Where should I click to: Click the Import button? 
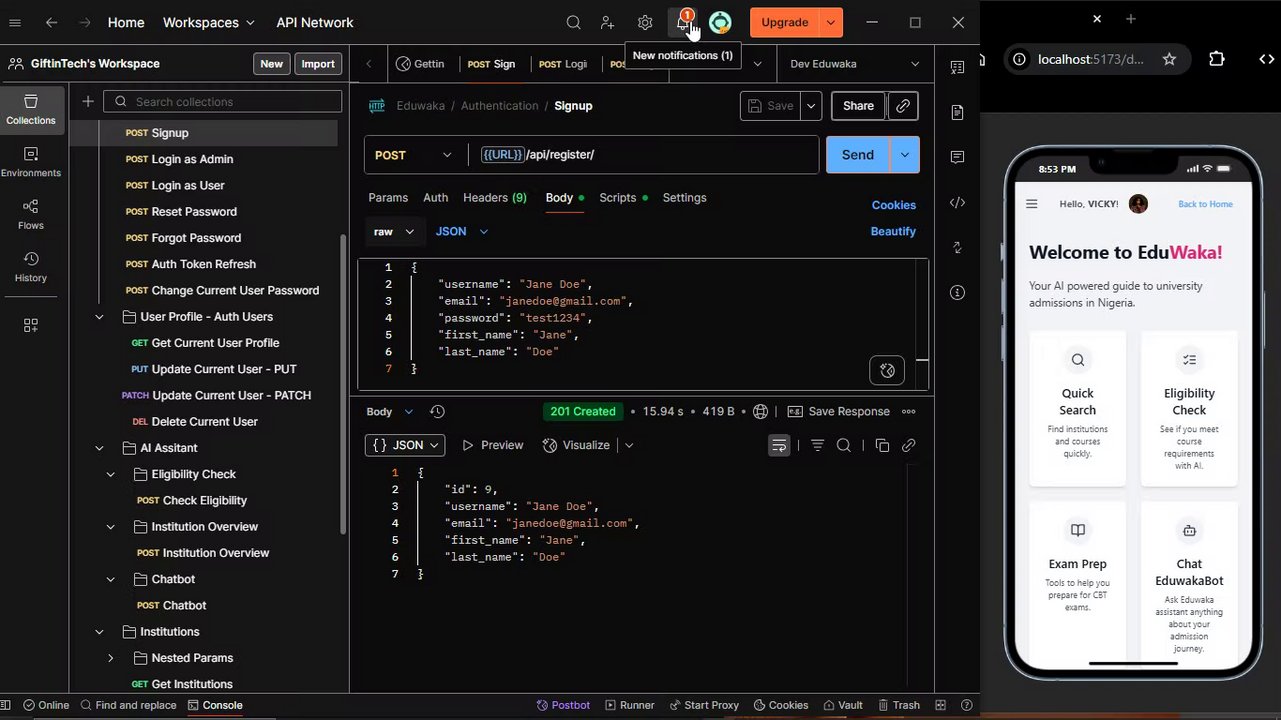click(318, 64)
